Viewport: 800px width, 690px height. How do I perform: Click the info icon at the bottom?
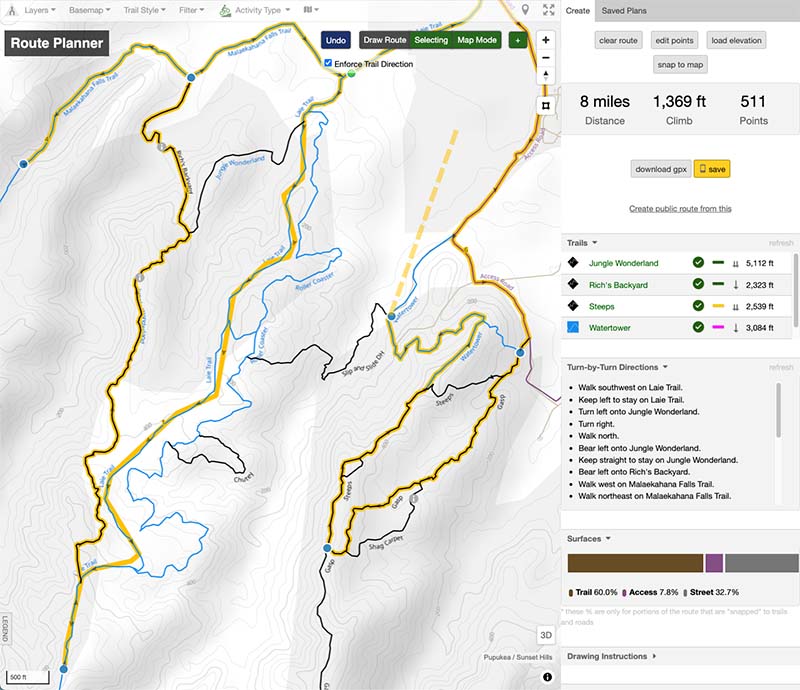(546, 676)
